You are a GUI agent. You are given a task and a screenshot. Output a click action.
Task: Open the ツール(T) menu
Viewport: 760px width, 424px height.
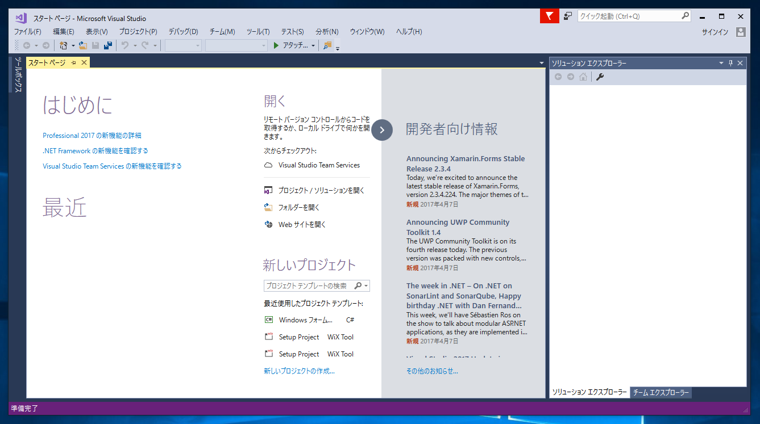coord(258,31)
